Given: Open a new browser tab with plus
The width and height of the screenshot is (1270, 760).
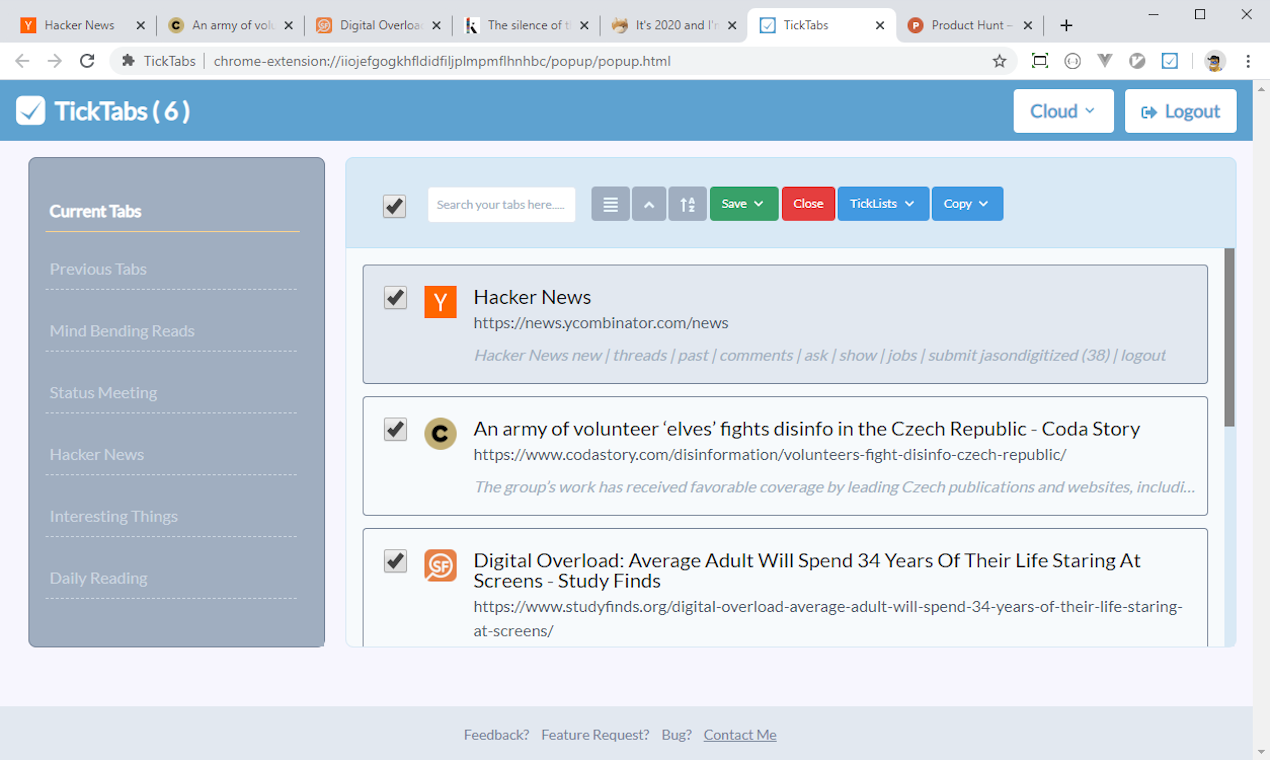Looking at the screenshot, I should tap(1066, 25).
